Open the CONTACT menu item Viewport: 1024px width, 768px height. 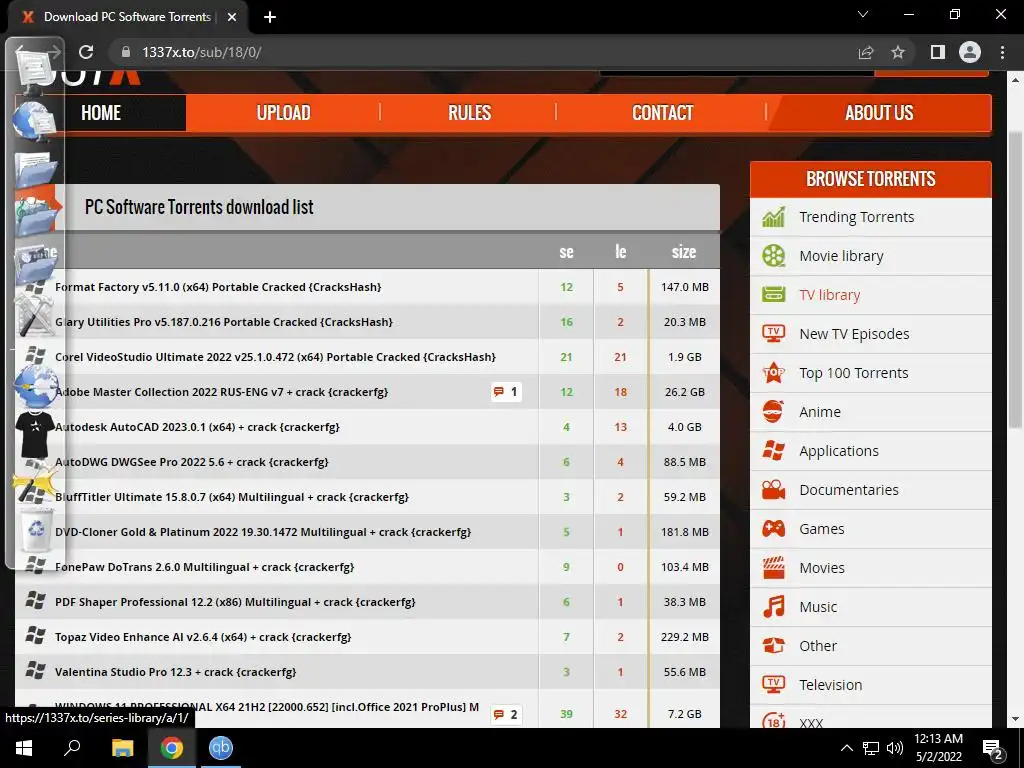click(x=662, y=113)
